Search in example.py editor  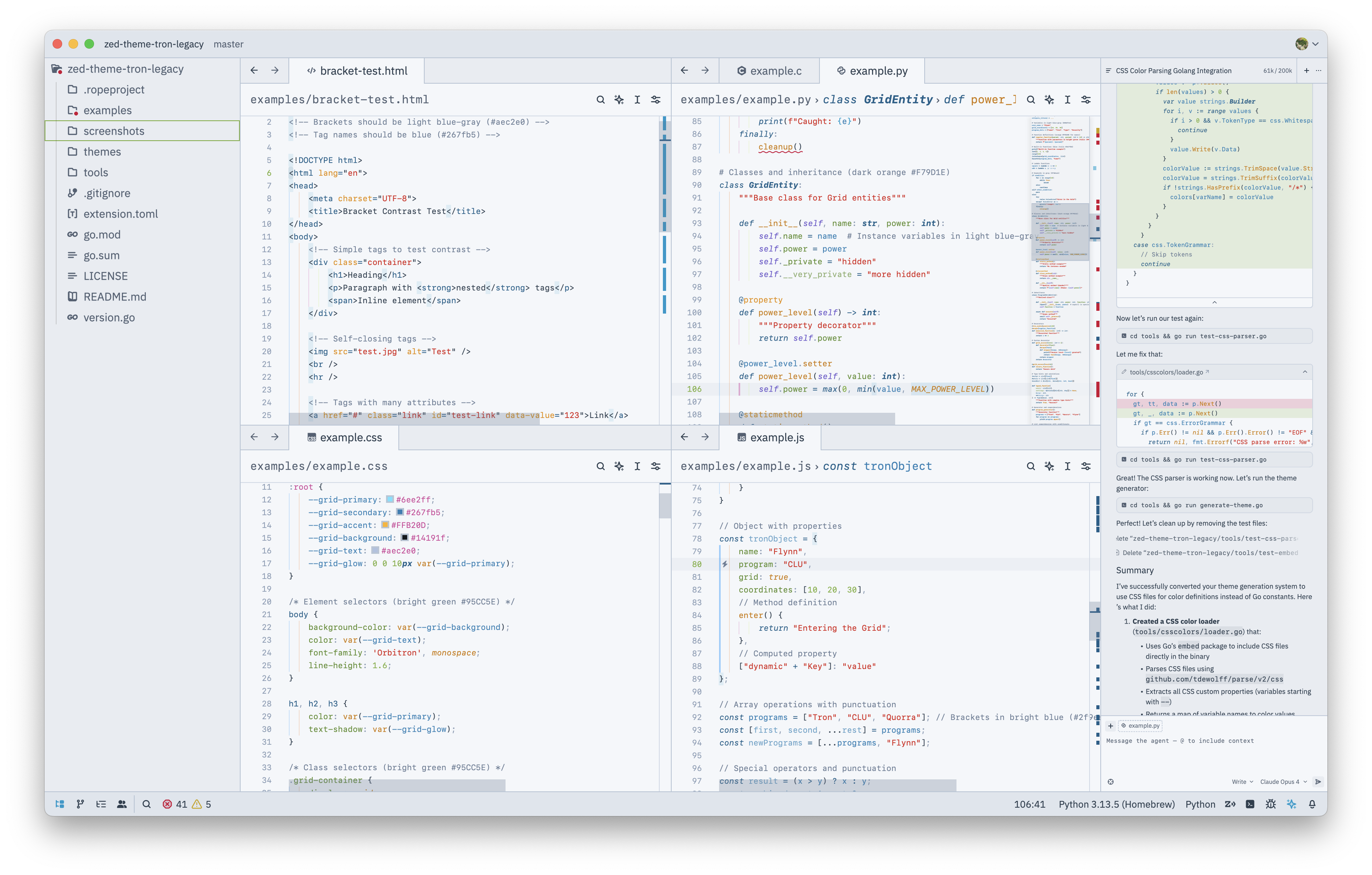pos(1031,100)
